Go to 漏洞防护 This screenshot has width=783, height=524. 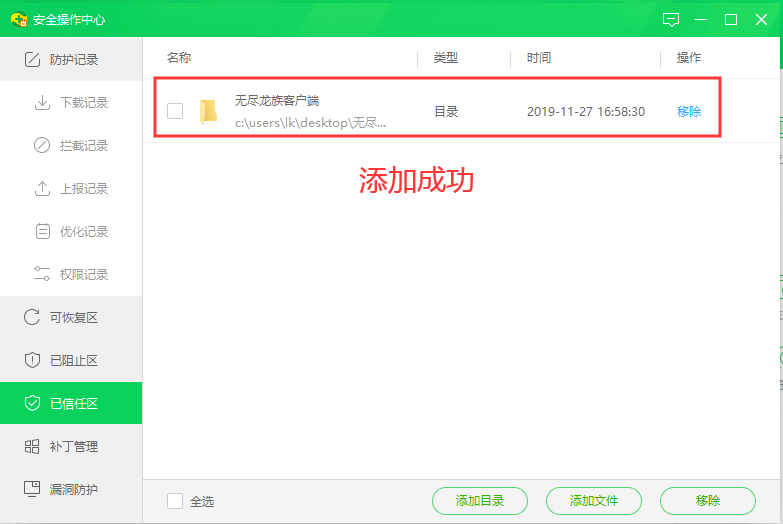coord(71,489)
